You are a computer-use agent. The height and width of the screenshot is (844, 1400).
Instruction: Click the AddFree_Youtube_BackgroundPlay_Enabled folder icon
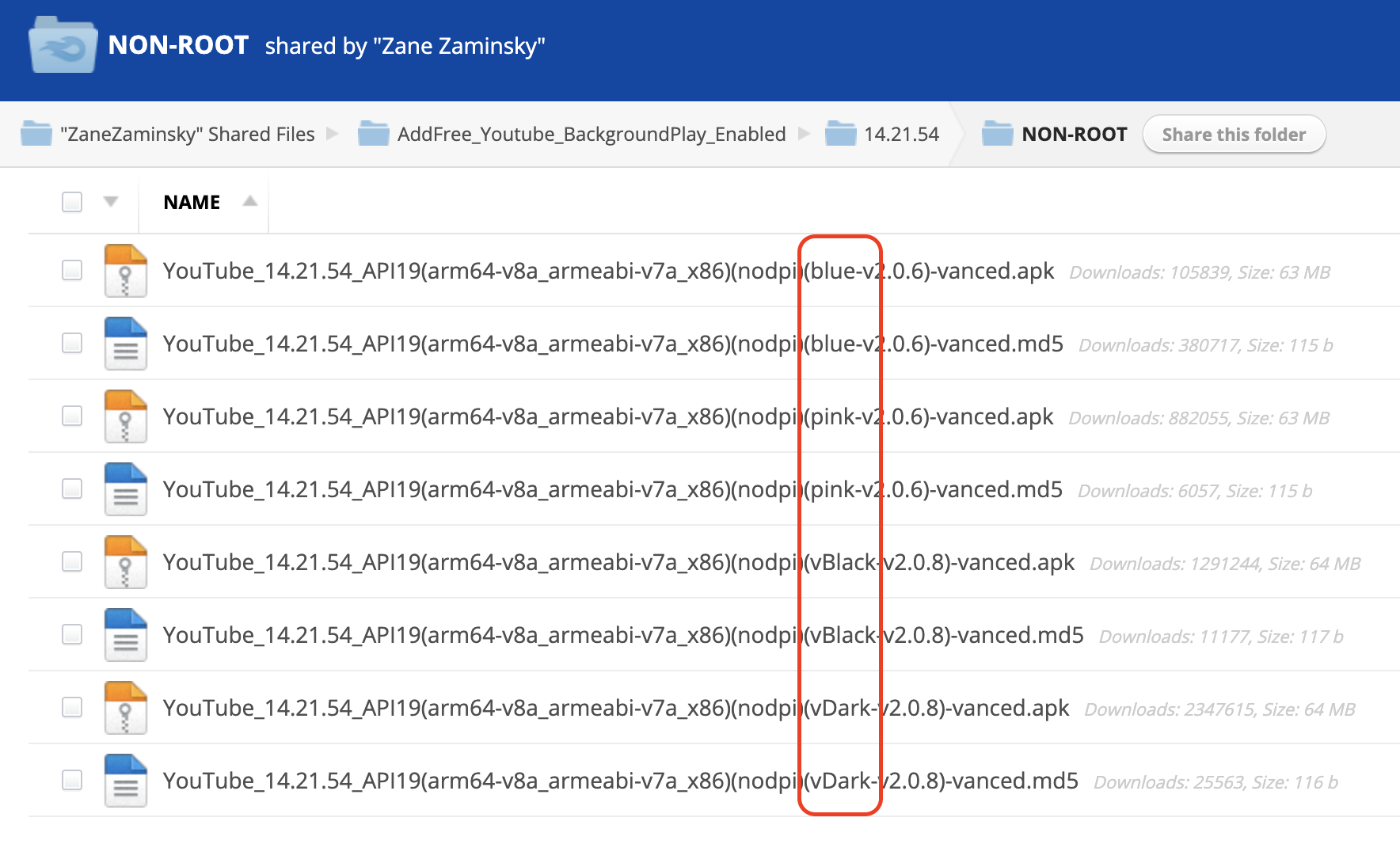click(x=373, y=133)
